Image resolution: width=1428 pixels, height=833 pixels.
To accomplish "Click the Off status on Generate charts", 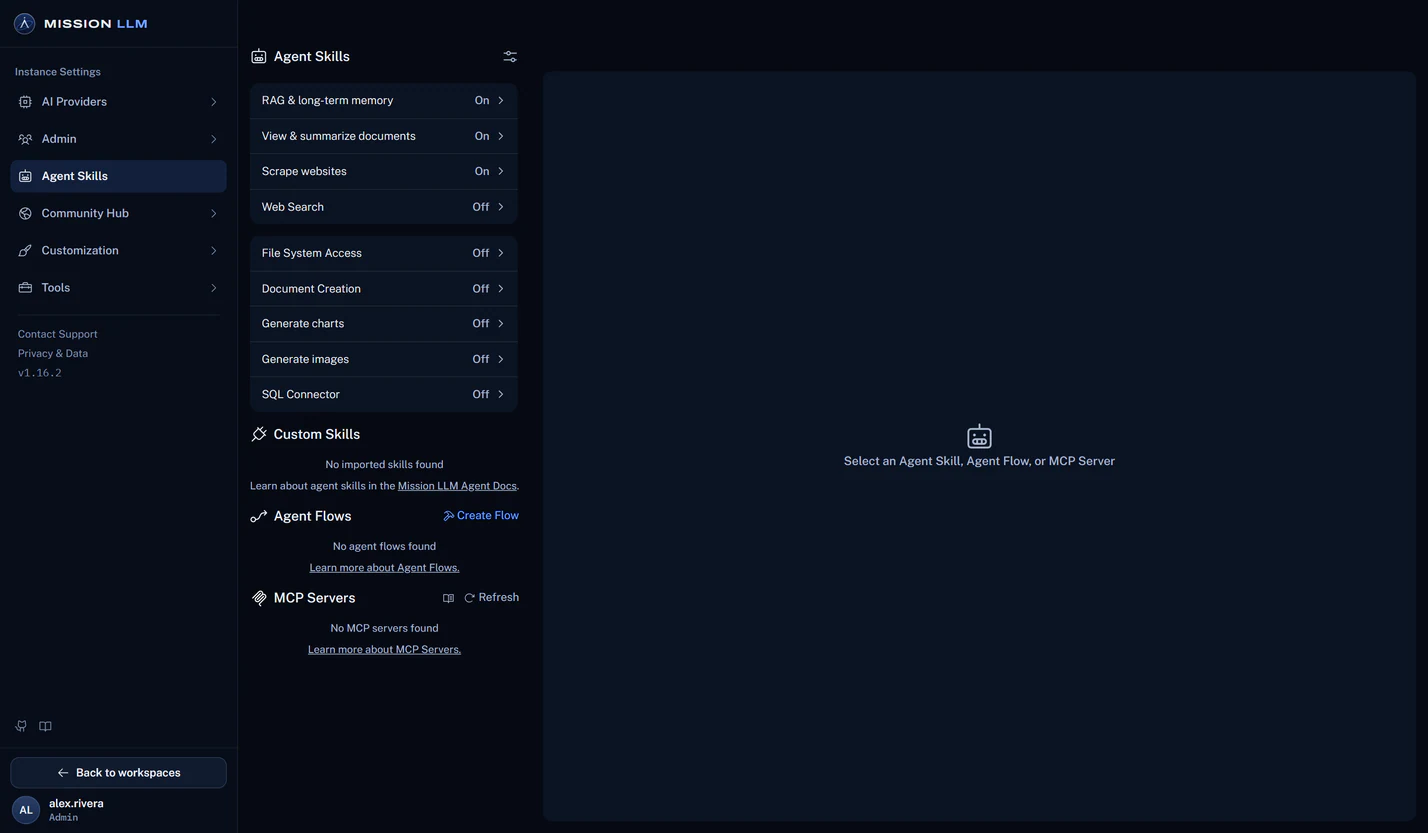I will point(481,324).
